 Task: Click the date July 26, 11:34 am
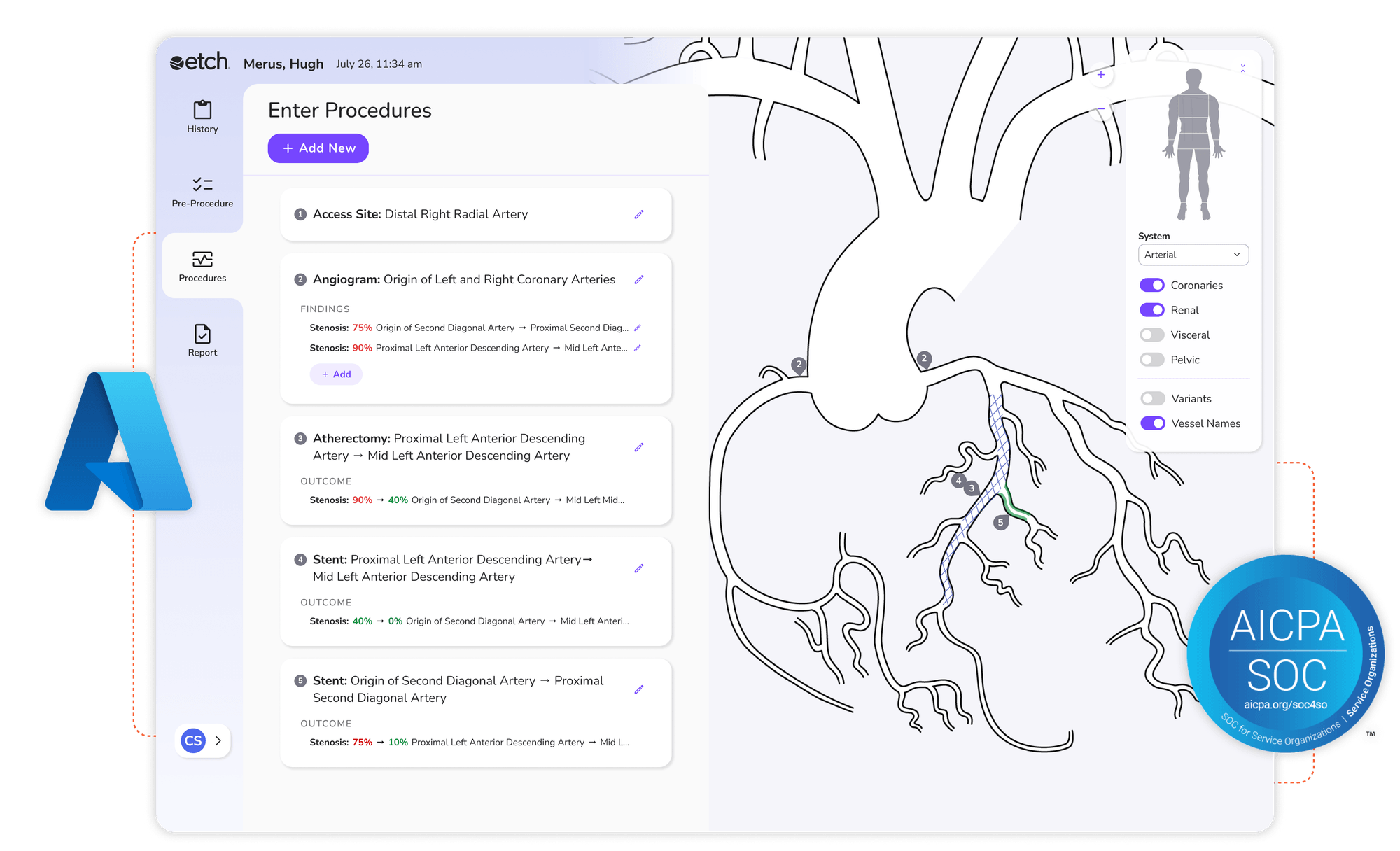[379, 64]
